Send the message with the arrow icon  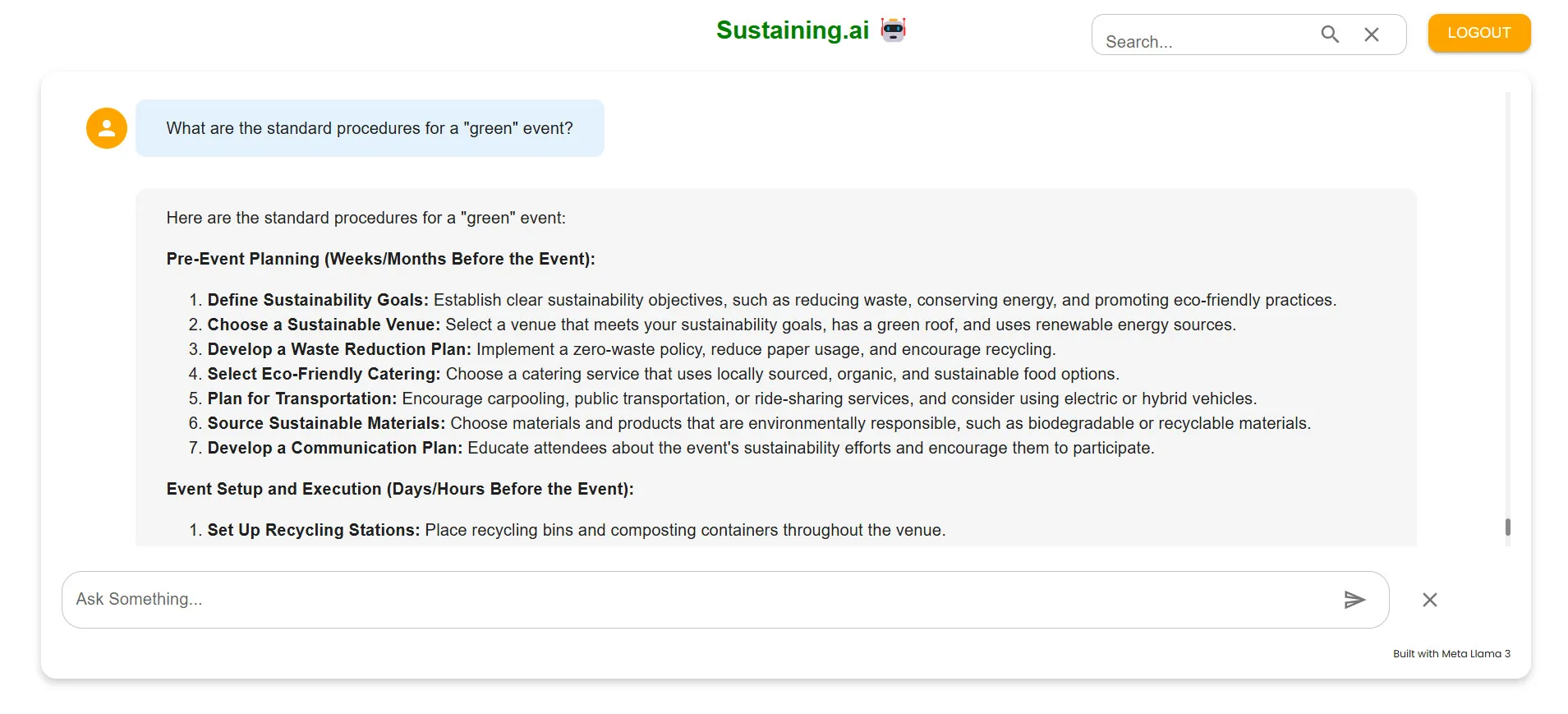coord(1355,600)
